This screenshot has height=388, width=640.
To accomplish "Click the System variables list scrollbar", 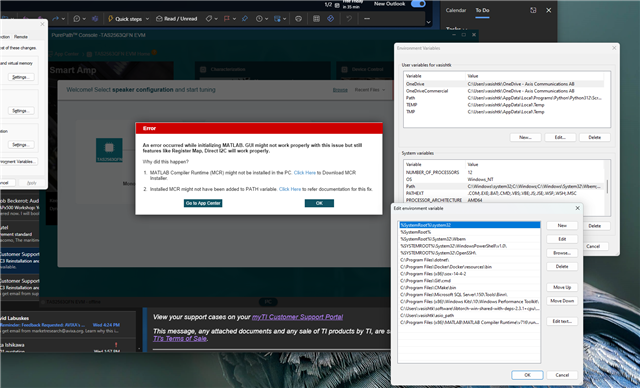I will 608,187.
